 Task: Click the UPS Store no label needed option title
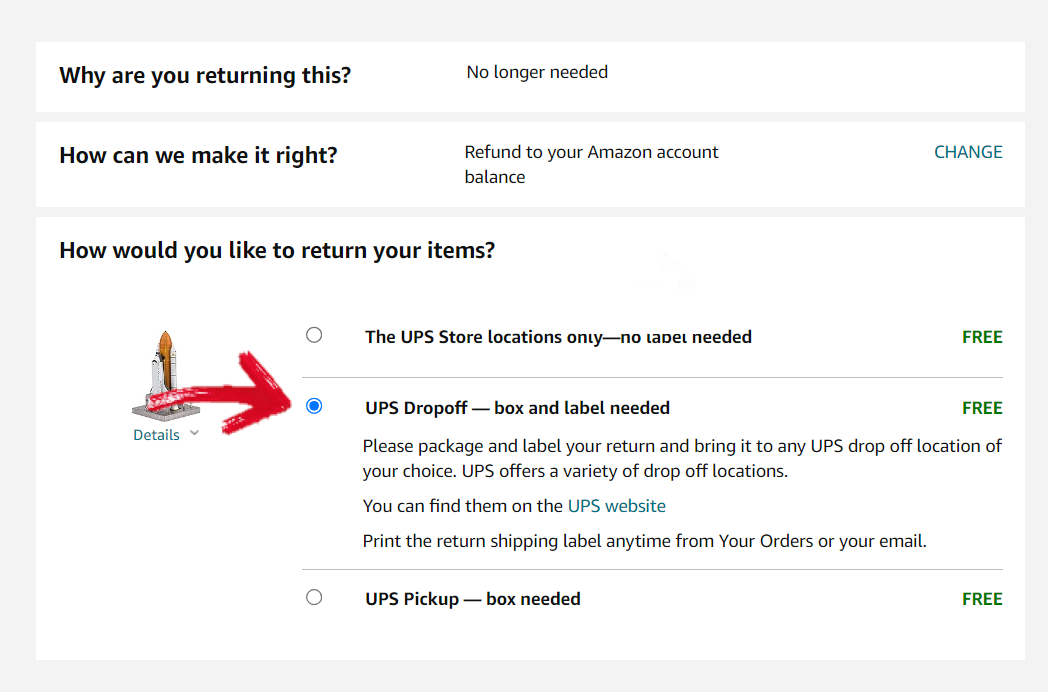click(x=558, y=337)
